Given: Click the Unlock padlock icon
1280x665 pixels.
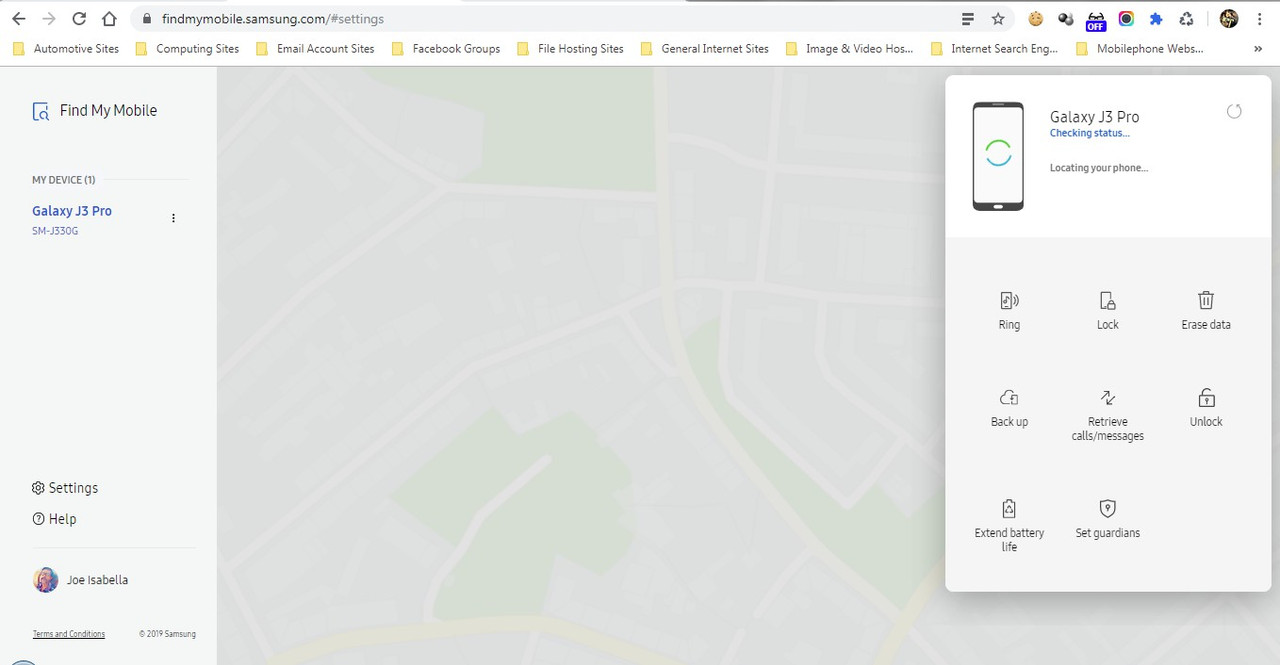Looking at the screenshot, I should [1206, 398].
